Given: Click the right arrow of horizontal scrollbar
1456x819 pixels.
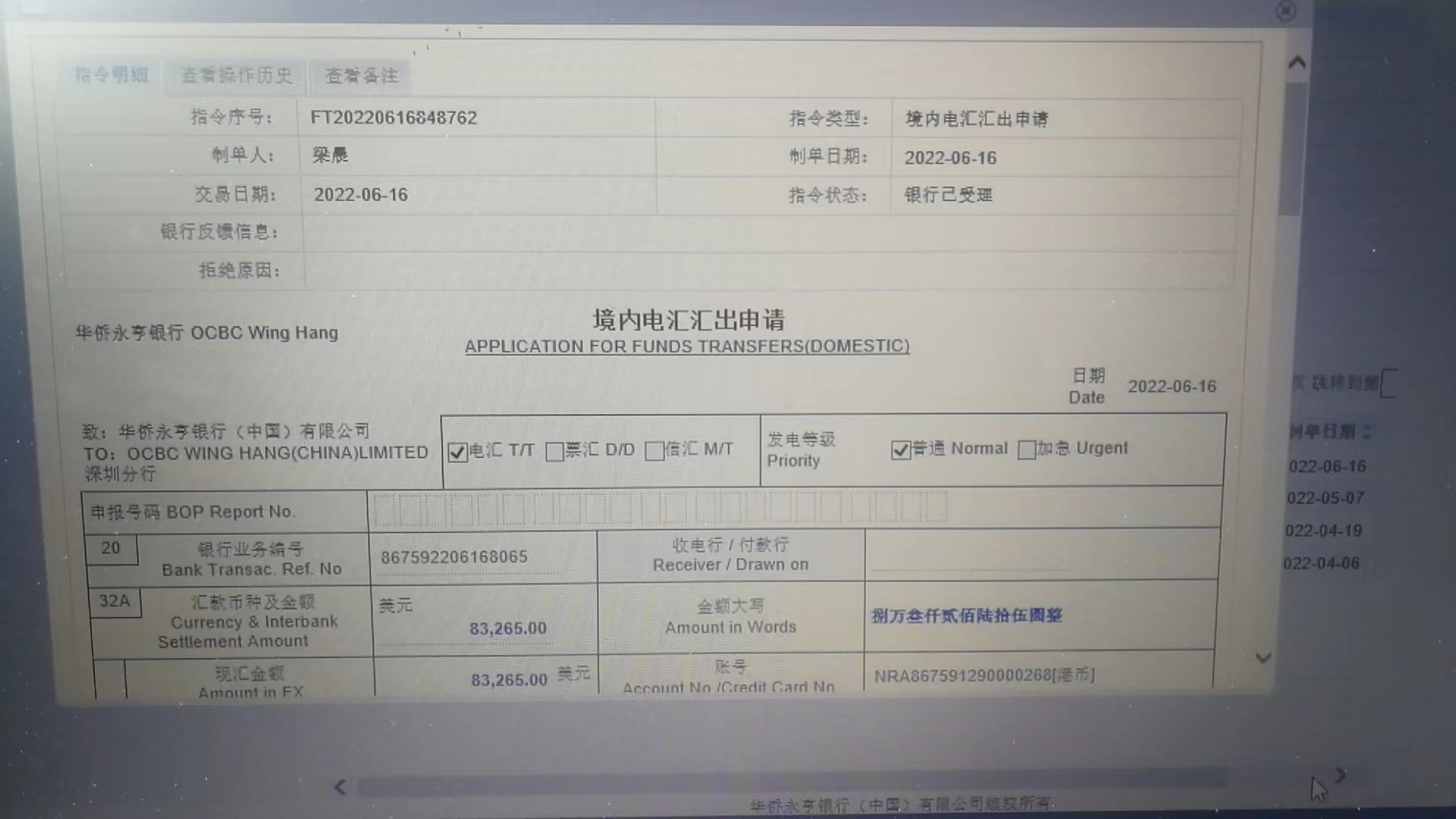Looking at the screenshot, I should tap(1340, 775).
